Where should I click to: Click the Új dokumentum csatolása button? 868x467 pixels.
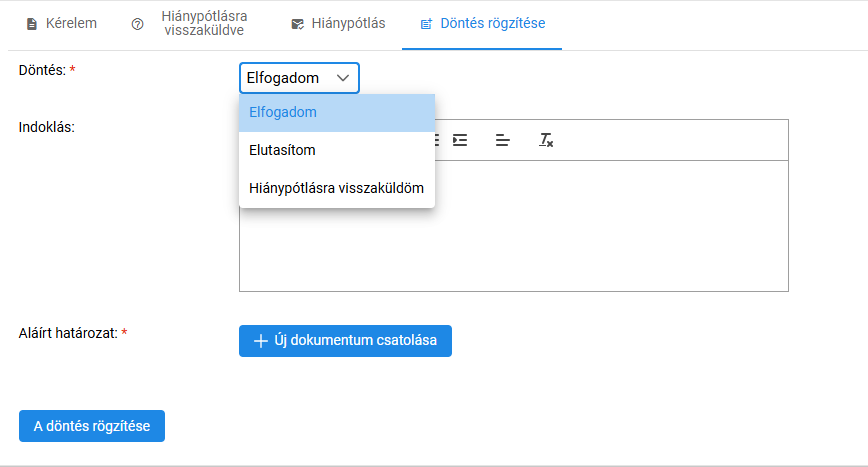point(345,341)
